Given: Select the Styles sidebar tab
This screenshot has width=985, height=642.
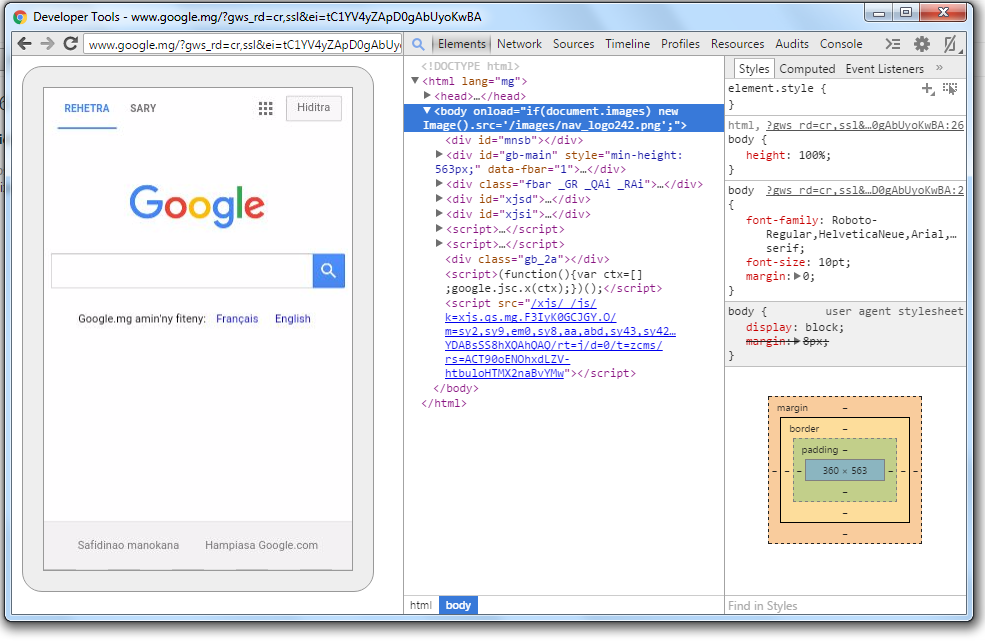Looking at the screenshot, I should point(754,69).
